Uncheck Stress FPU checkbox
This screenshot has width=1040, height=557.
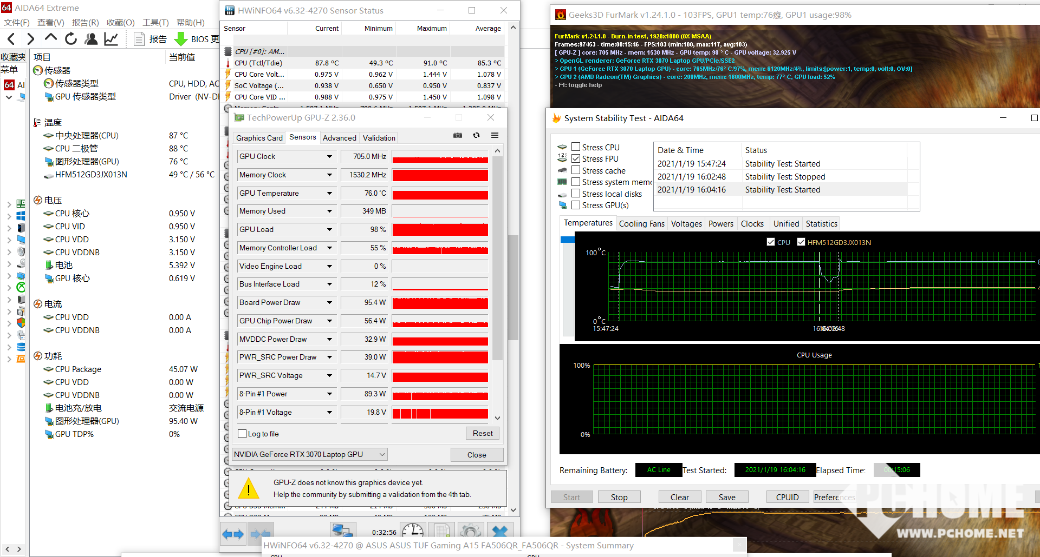[x=576, y=159]
